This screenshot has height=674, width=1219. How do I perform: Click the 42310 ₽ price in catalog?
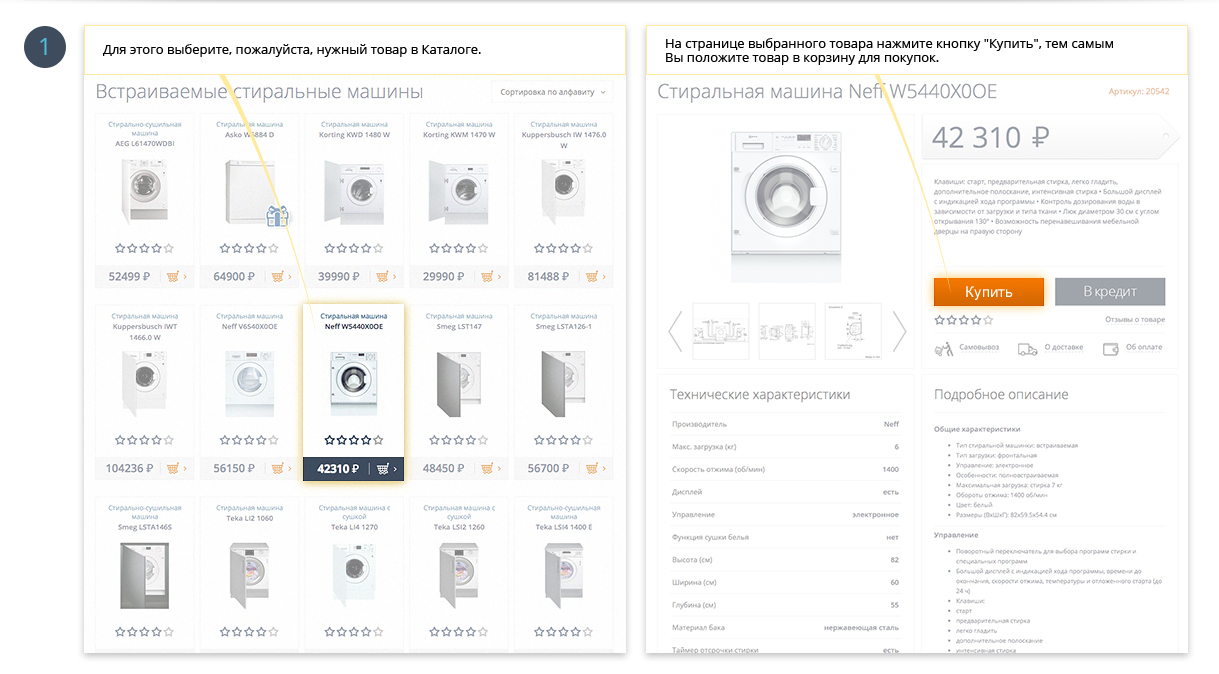click(x=338, y=468)
